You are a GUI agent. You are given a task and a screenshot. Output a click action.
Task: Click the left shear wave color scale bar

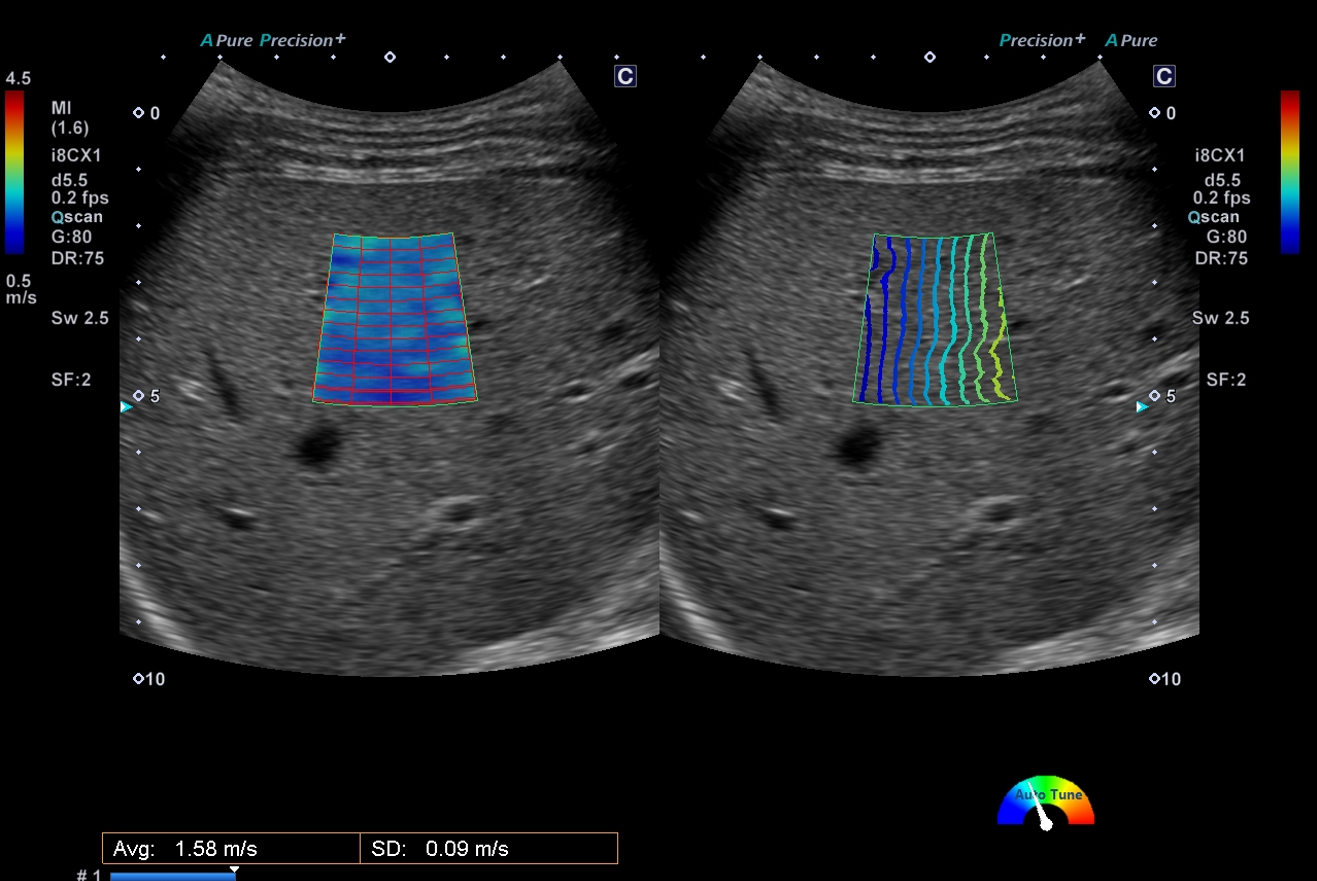pyautogui.click(x=14, y=172)
